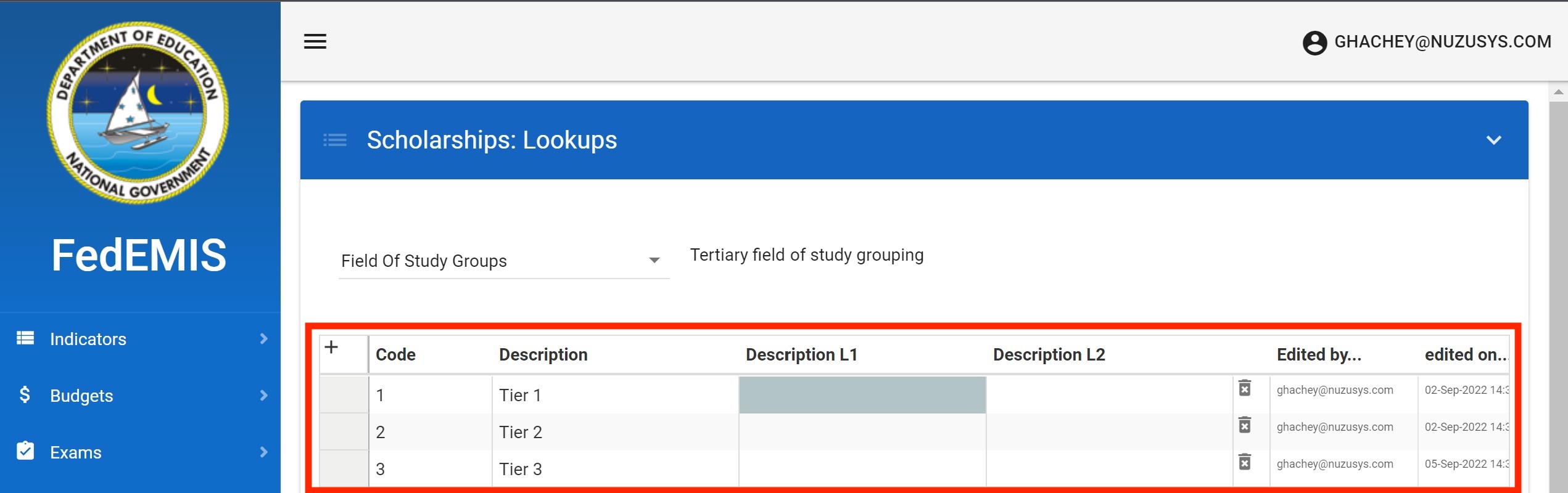Image resolution: width=1568 pixels, height=493 pixels.
Task: Open the hamburger navigation menu
Action: pos(315,41)
